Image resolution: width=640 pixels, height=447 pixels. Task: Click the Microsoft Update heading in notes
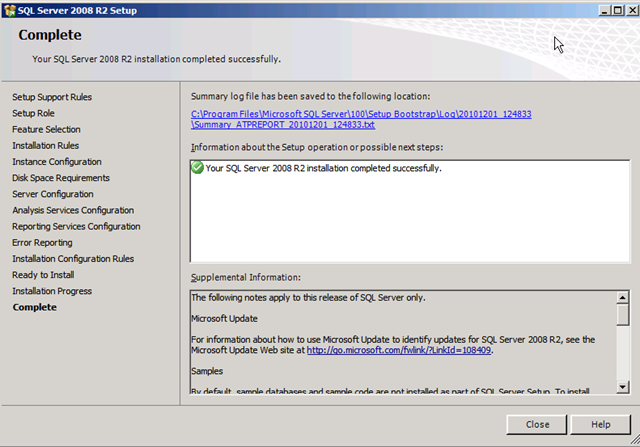point(224,318)
